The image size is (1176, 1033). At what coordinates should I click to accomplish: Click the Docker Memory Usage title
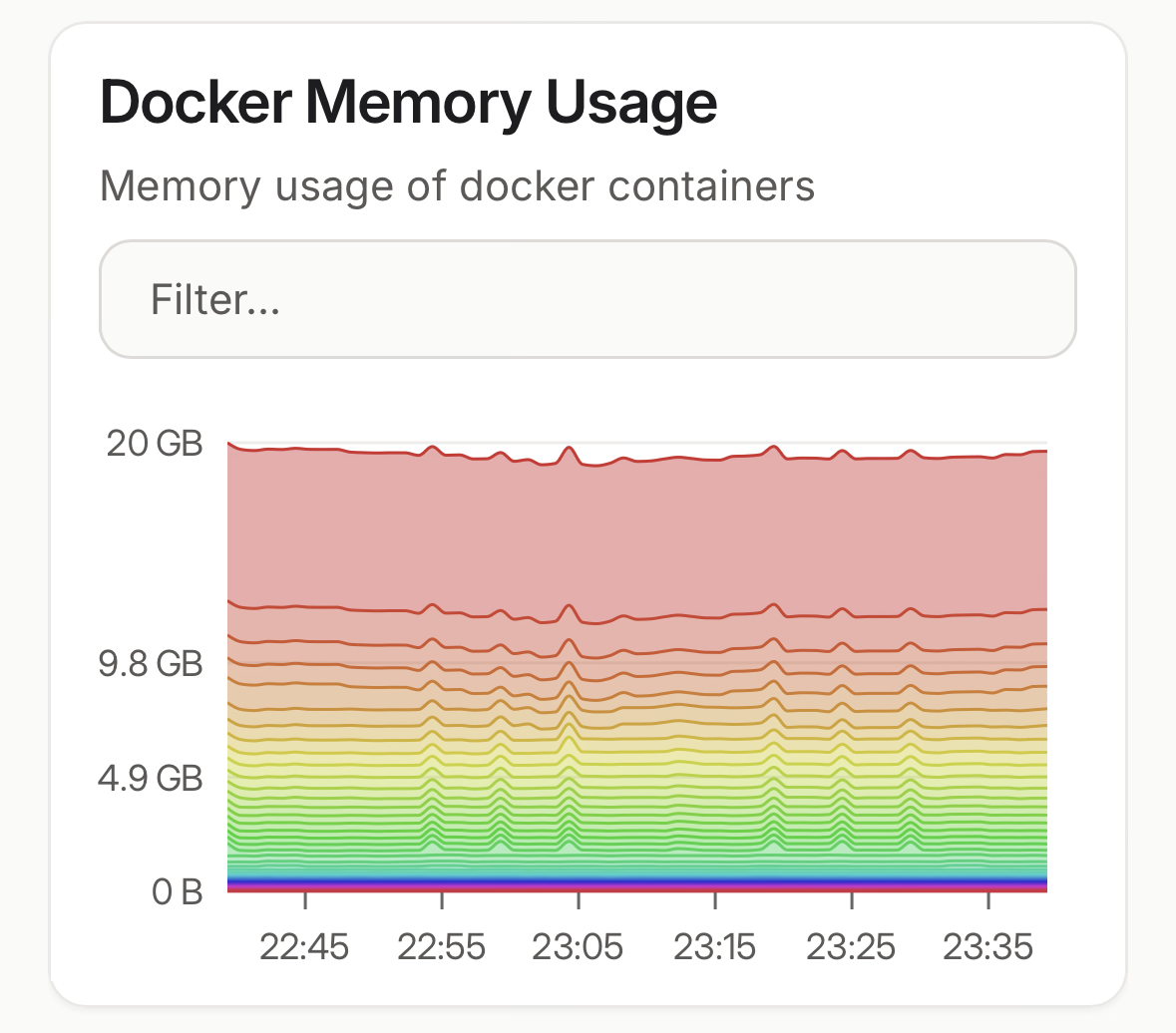(409, 104)
